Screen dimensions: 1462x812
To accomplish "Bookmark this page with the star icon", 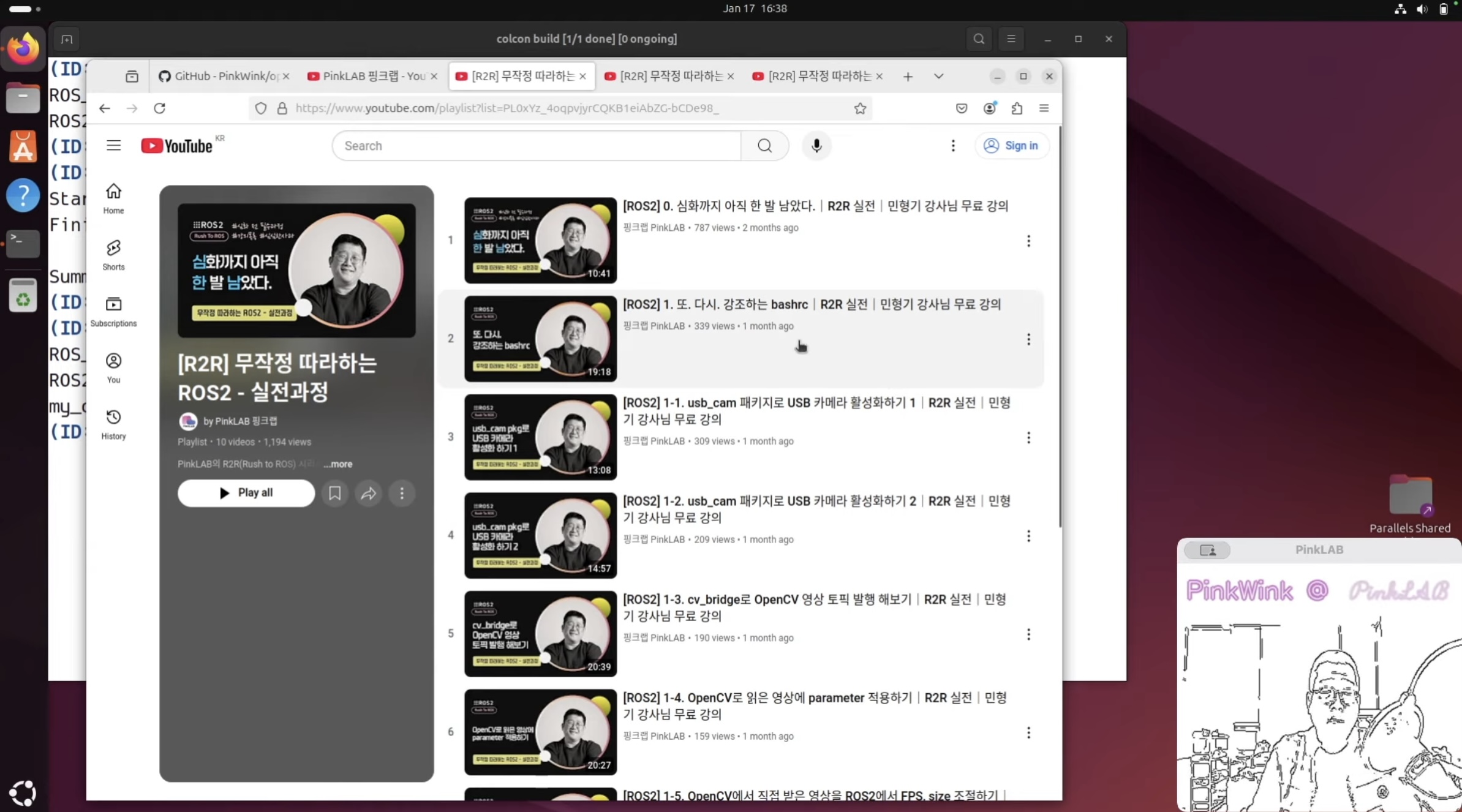I will pos(860,108).
